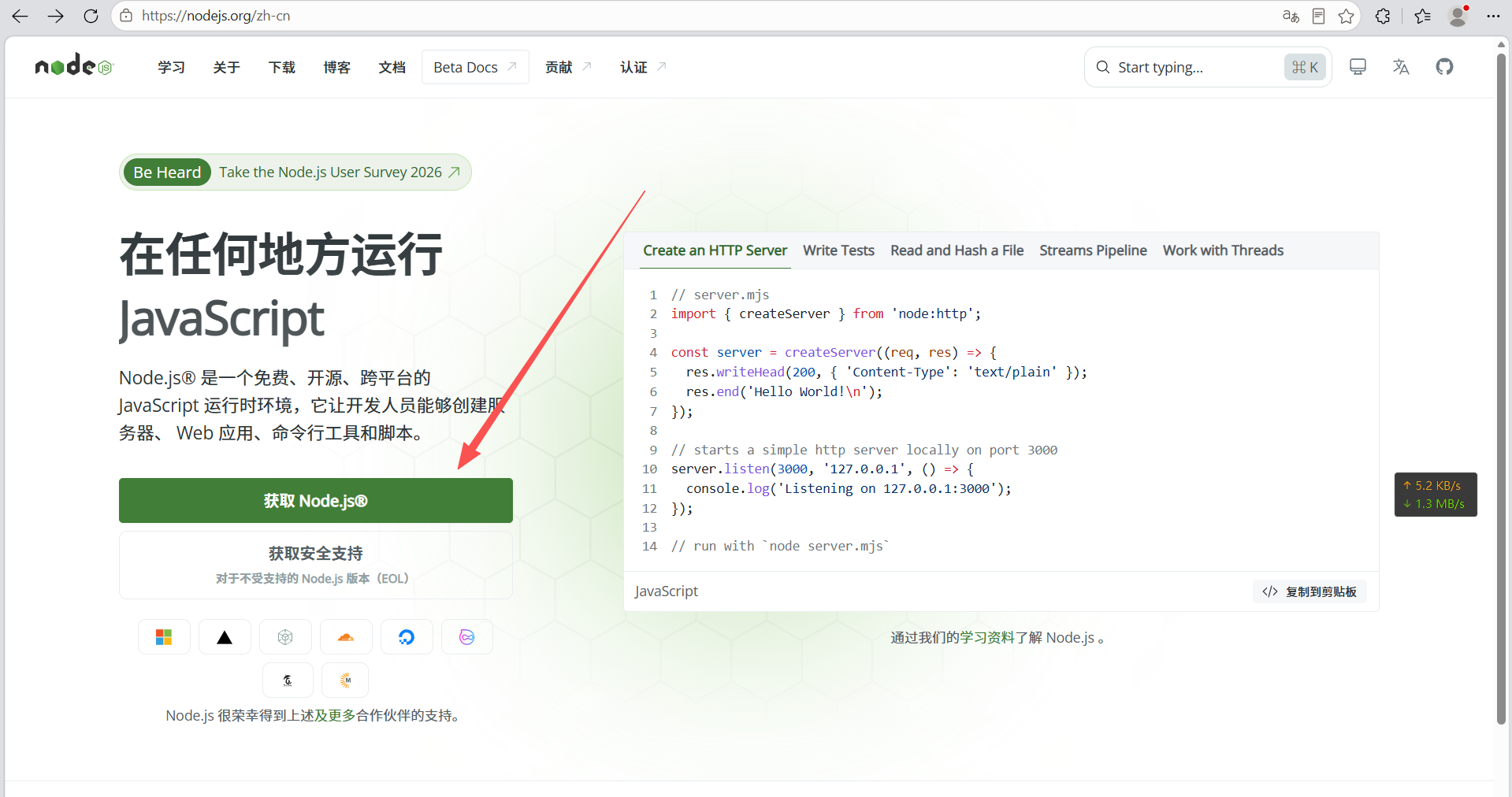Image resolution: width=1512 pixels, height=797 pixels.
Task: Focus the Start typing search field
Action: click(x=1208, y=67)
